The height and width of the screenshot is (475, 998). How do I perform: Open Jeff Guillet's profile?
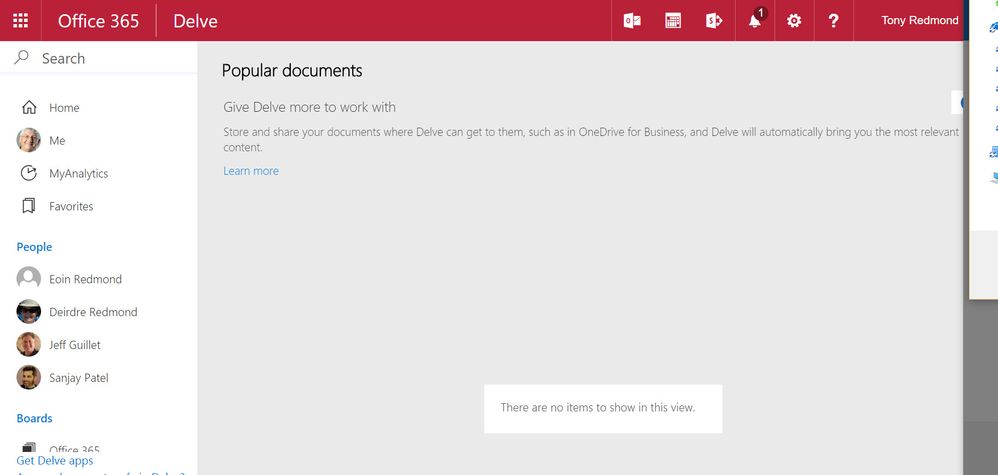74,345
